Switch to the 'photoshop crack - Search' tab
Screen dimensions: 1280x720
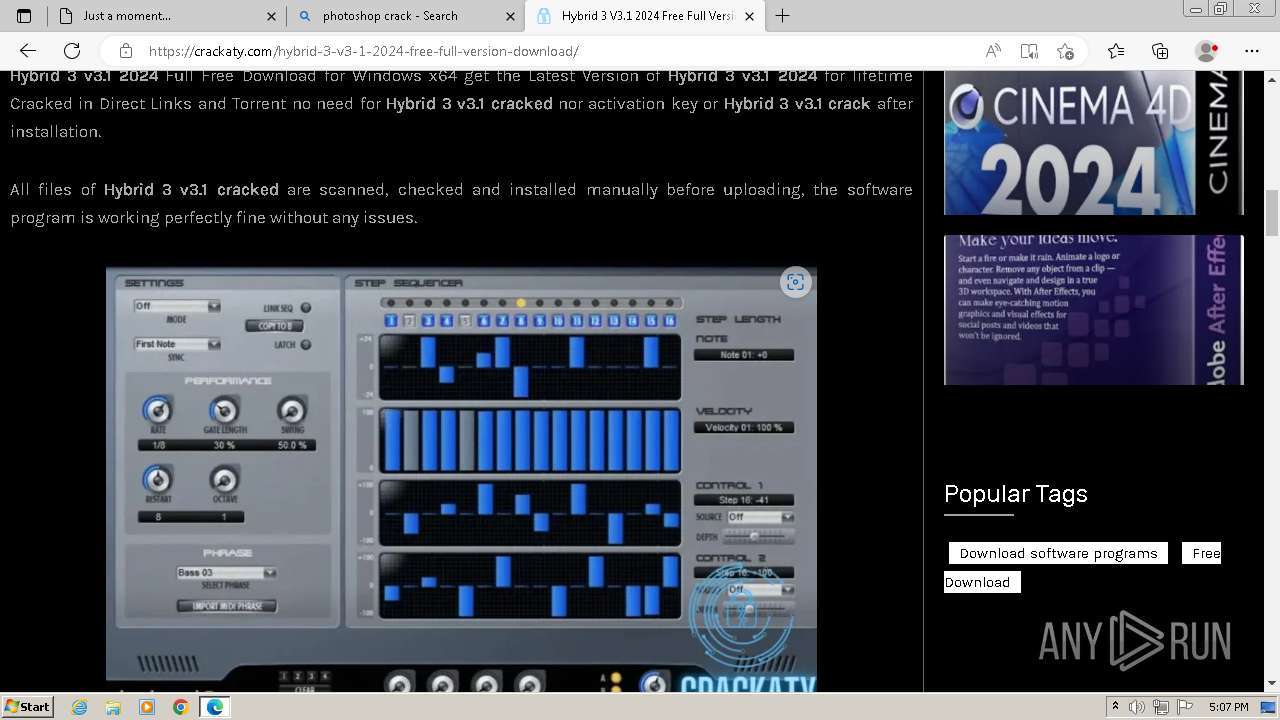405,16
